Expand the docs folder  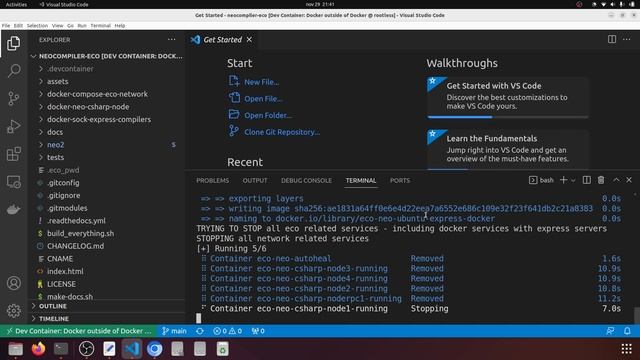[107, 132]
